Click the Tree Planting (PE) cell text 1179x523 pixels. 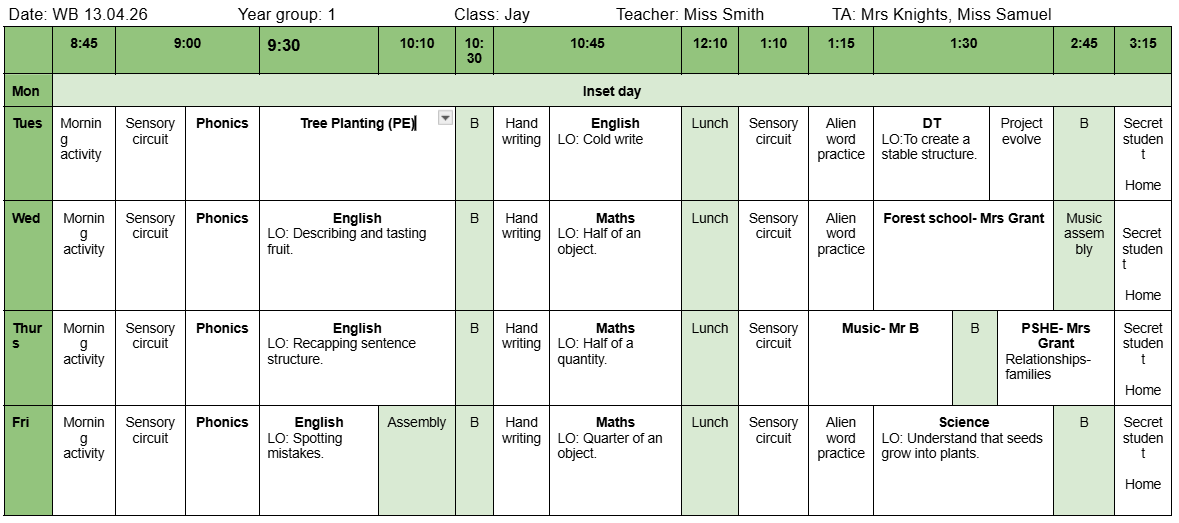click(357, 124)
